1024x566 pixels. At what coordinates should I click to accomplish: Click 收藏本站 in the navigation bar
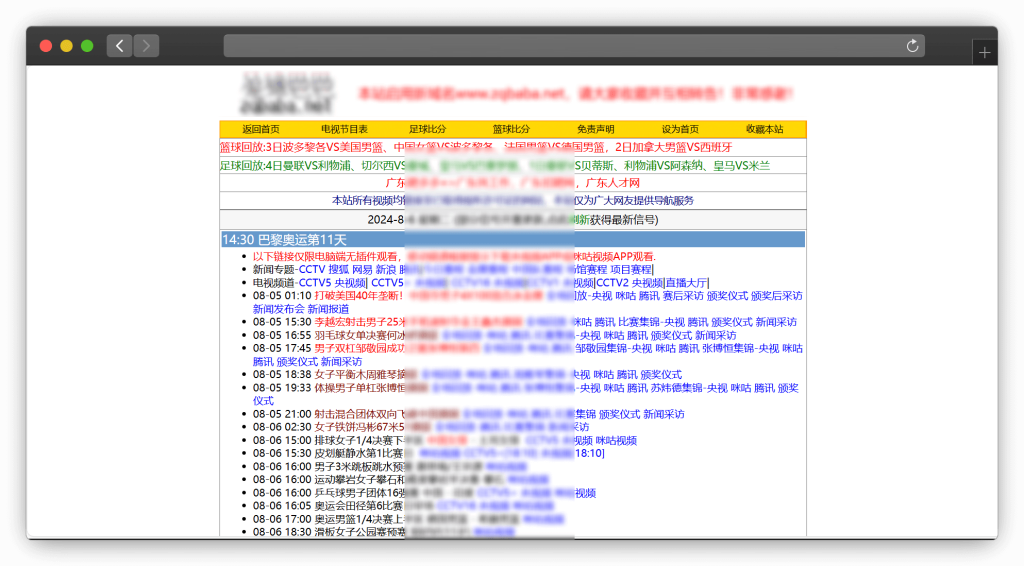764,129
